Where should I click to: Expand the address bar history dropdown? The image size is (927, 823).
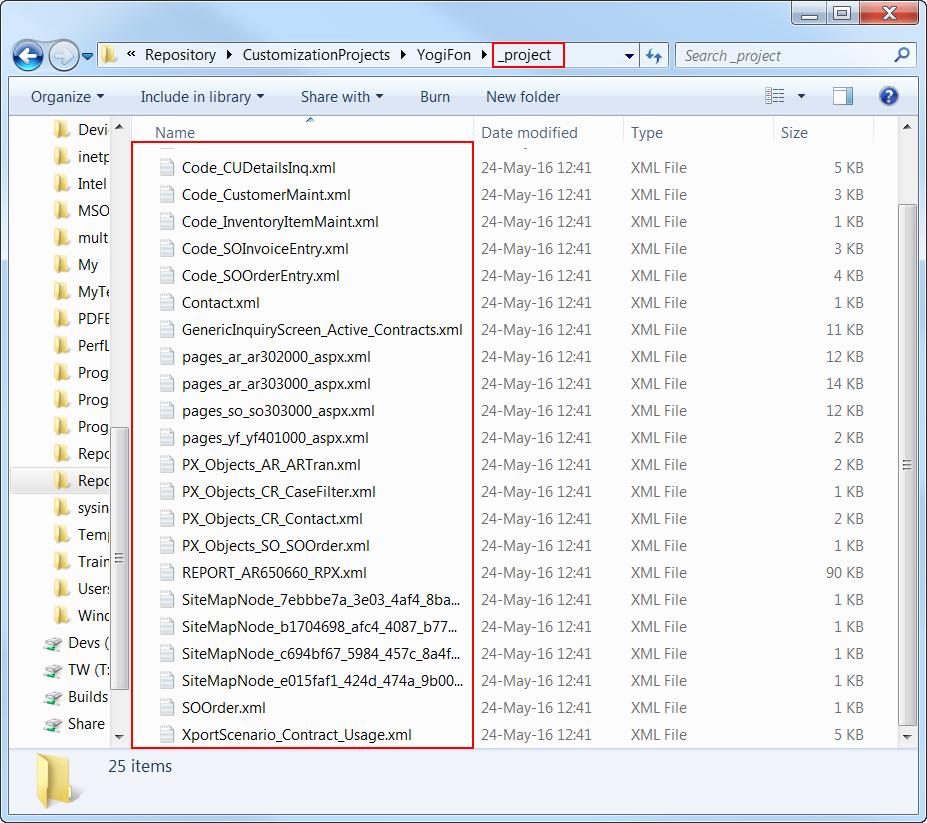click(629, 56)
